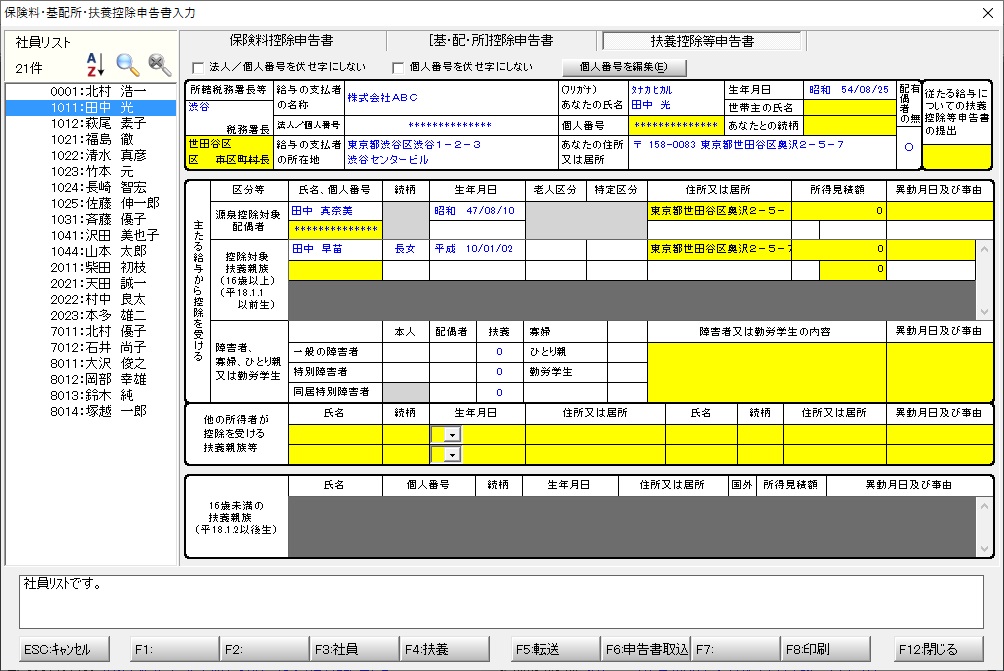Click spouse 所得見積額 field showing 0
1004x671 pixels.
pyautogui.click(x=839, y=211)
